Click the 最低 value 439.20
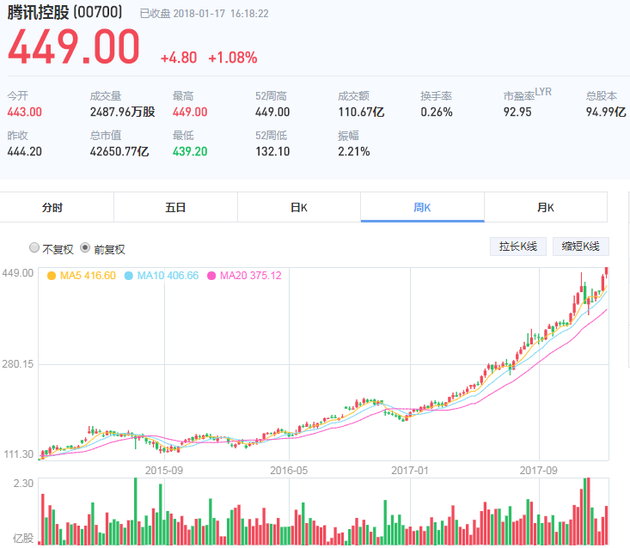The image size is (630, 548). point(190,151)
